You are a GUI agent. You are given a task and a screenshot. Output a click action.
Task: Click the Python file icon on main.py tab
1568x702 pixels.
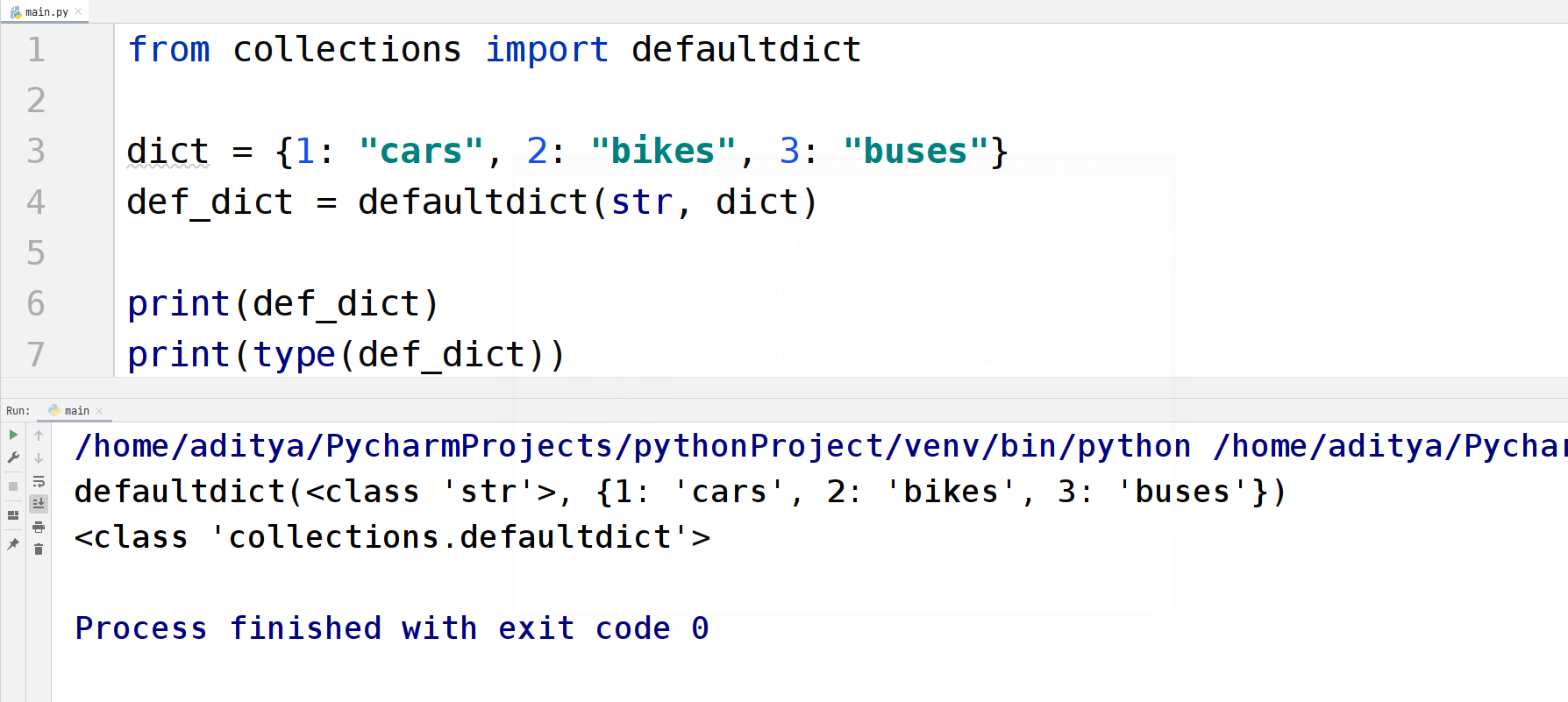[x=15, y=11]
